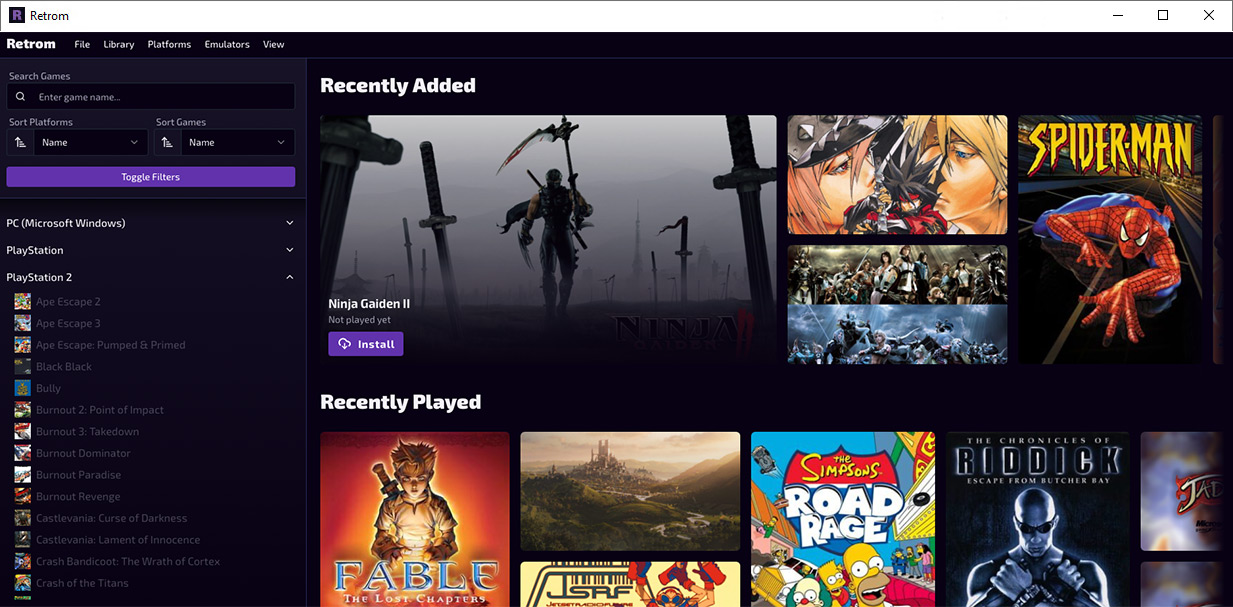Open the File menu
Screen dimensions: 1233x607
pyautogui.click(x=82, y=44)
